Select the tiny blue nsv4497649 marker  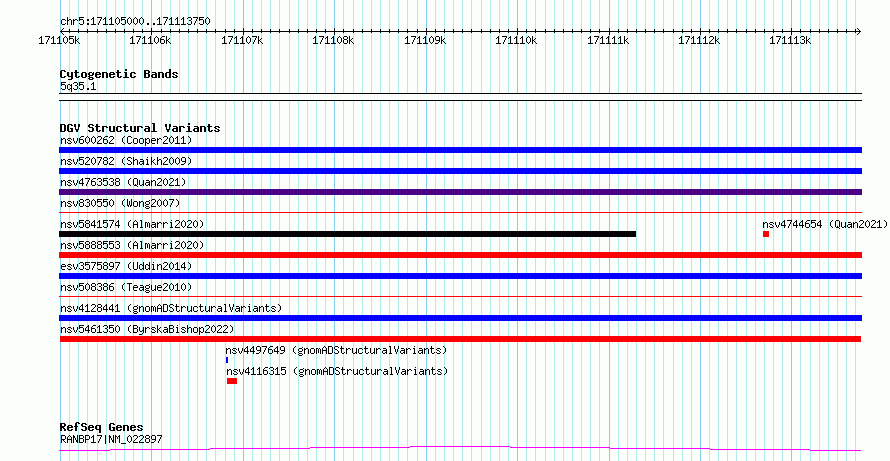pyautogui.click(x=227, y=360)
